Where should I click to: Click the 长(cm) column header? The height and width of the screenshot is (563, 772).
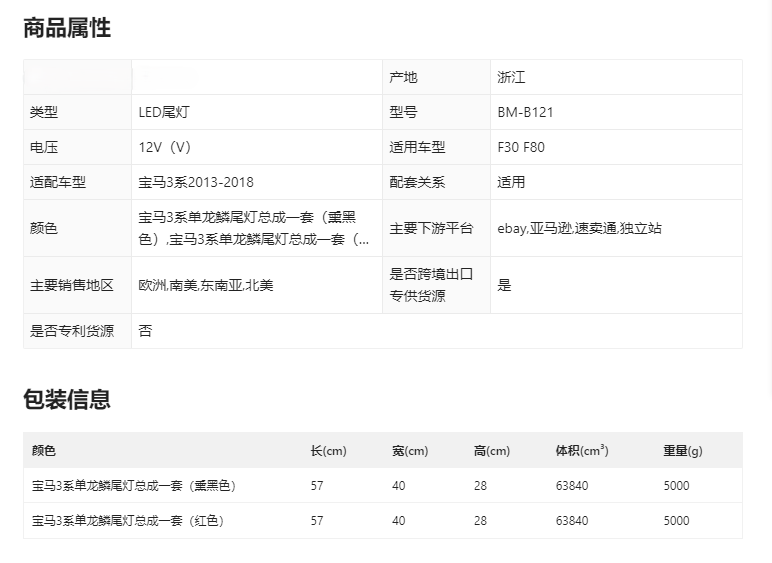pos(328,451)
